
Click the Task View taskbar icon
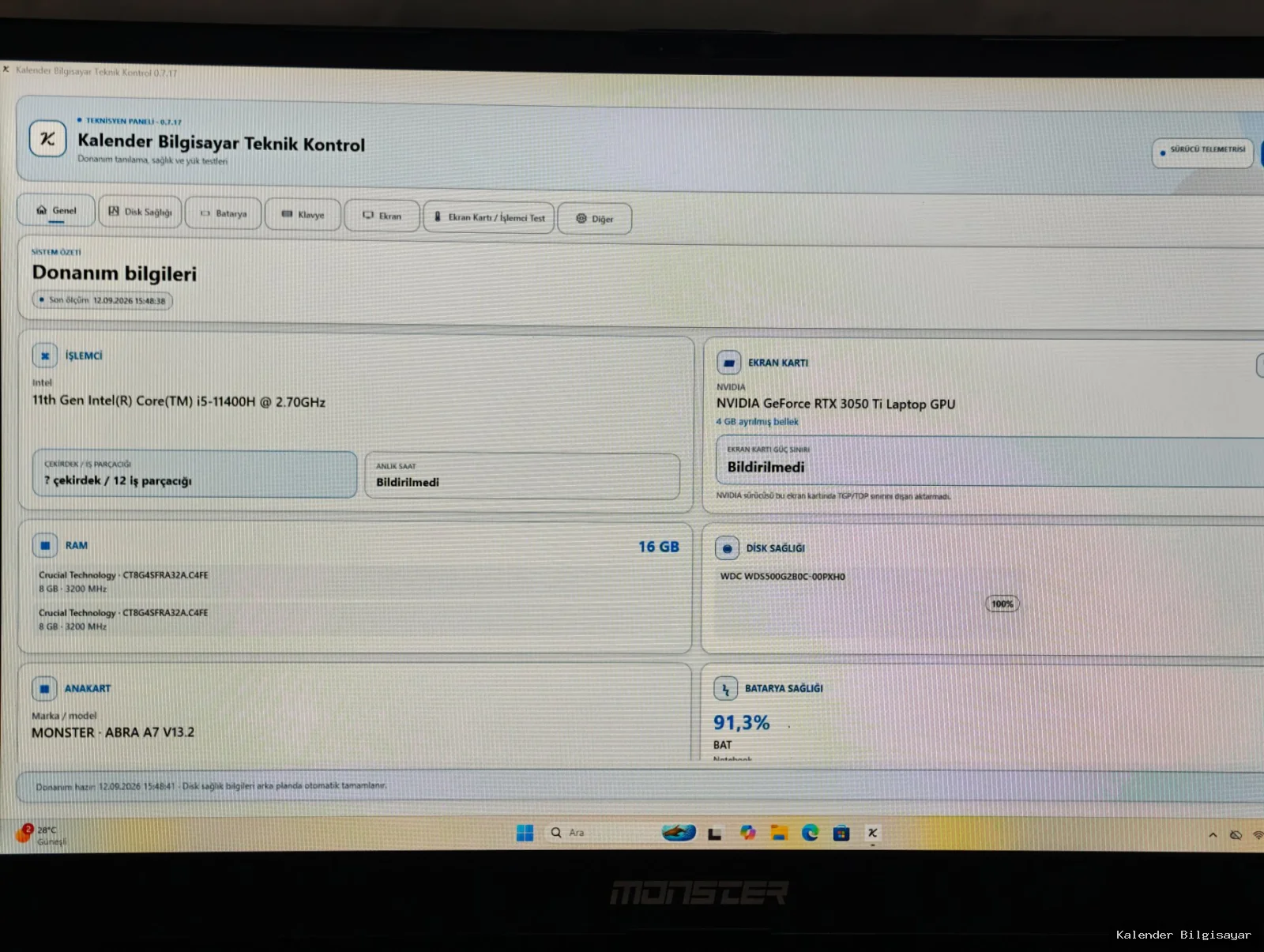(715, 833)
